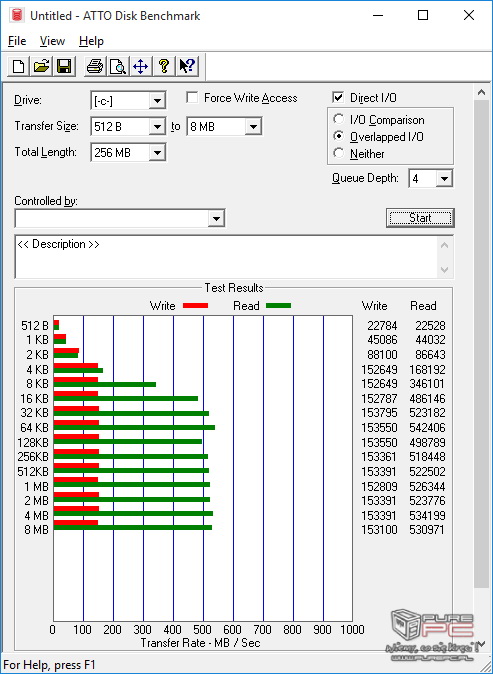
Task: Open the 512 B transfer size dropdown
Action: click(157, 127)
